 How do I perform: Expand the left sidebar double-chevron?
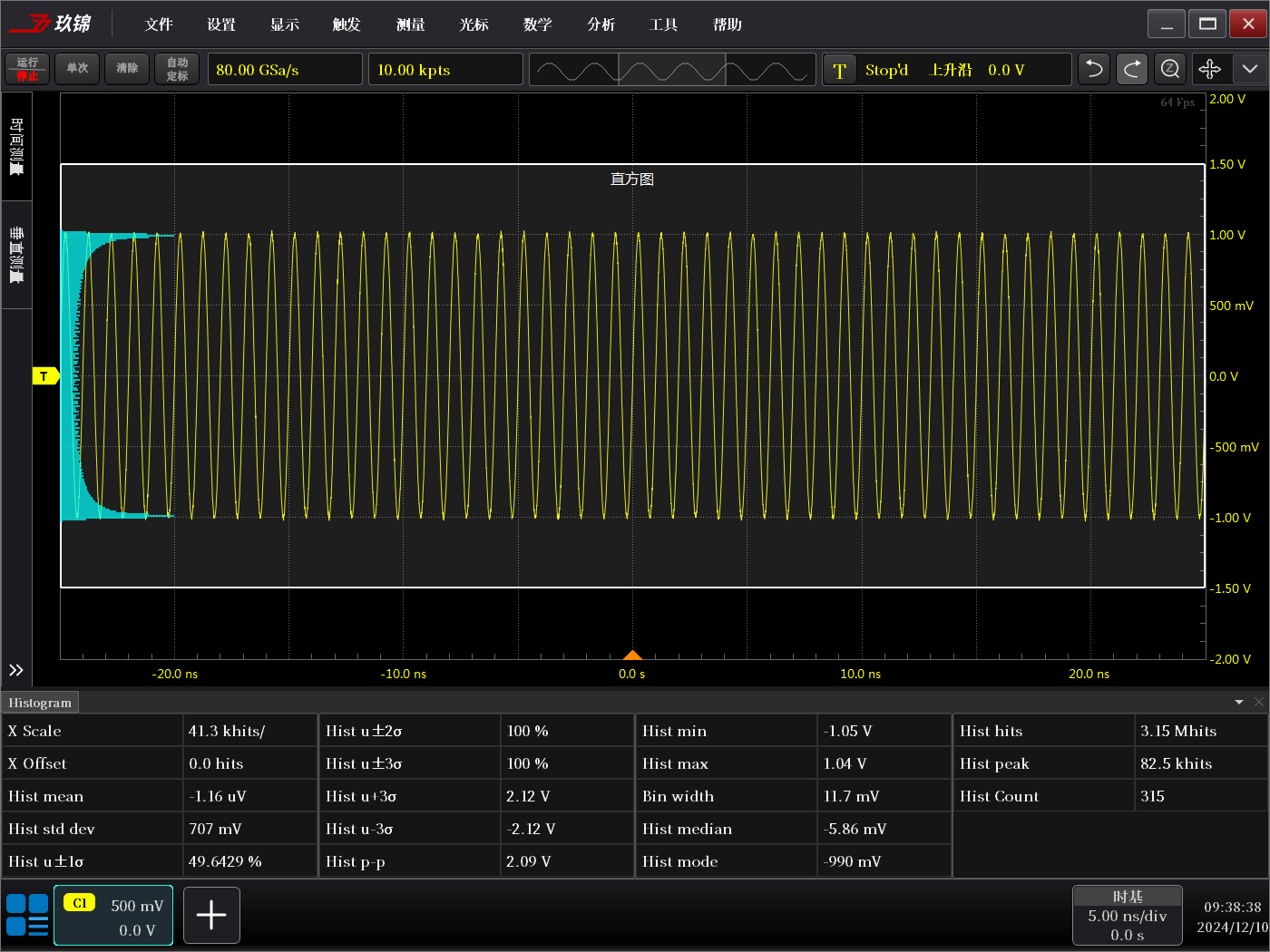pos(16,670)
